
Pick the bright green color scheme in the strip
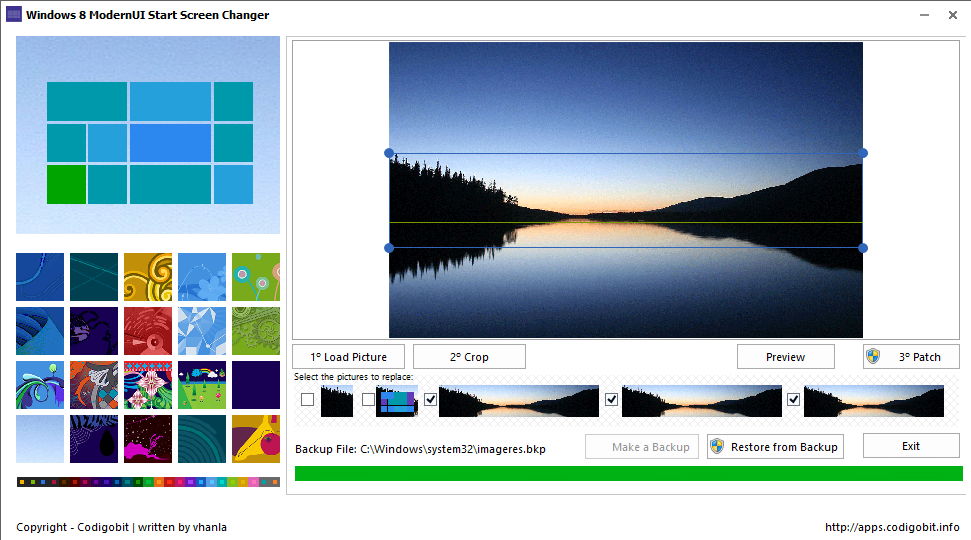pyautogui.click(x=149, y=482)
